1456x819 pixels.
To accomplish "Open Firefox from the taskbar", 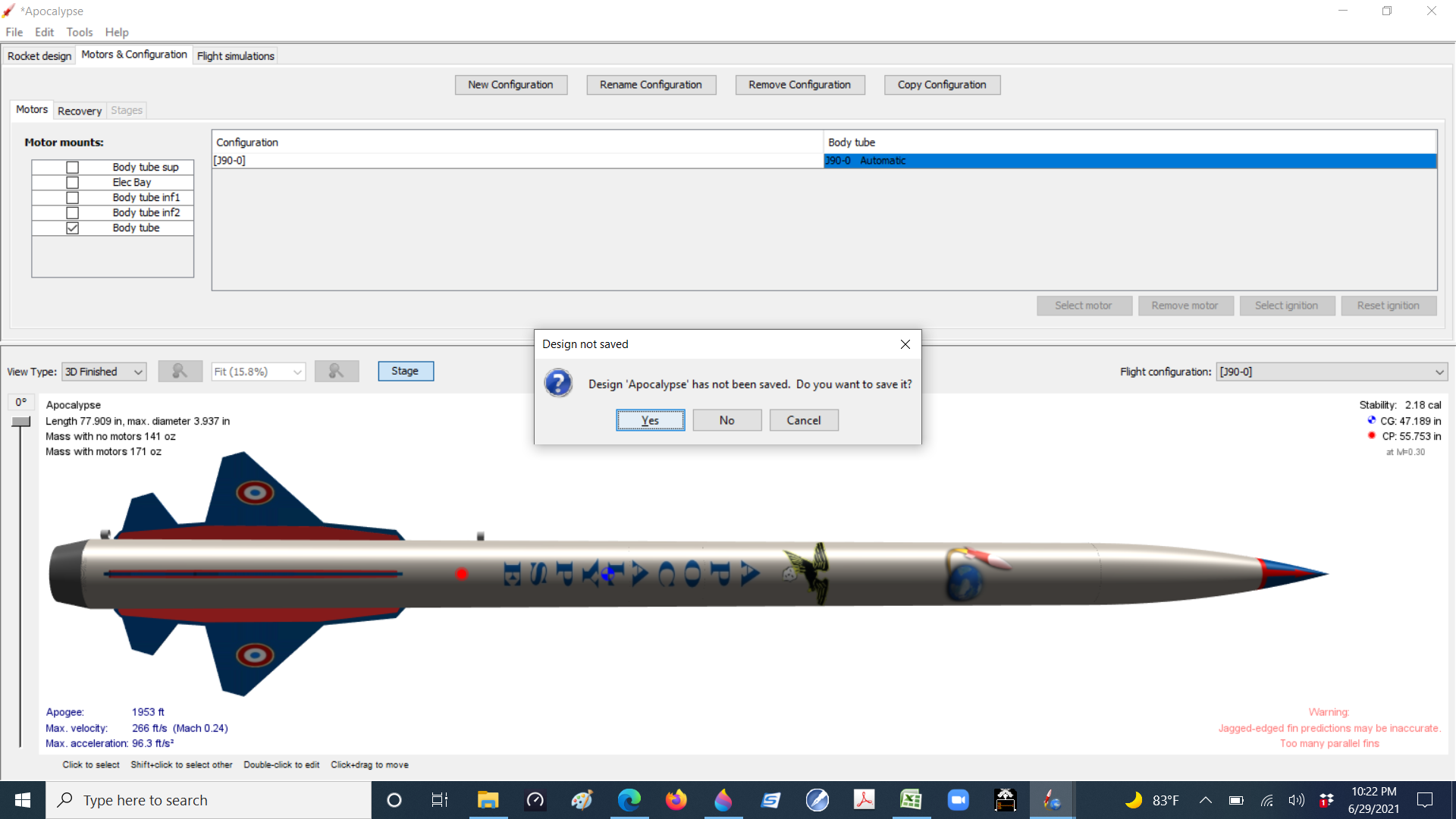I will (676, 800).
